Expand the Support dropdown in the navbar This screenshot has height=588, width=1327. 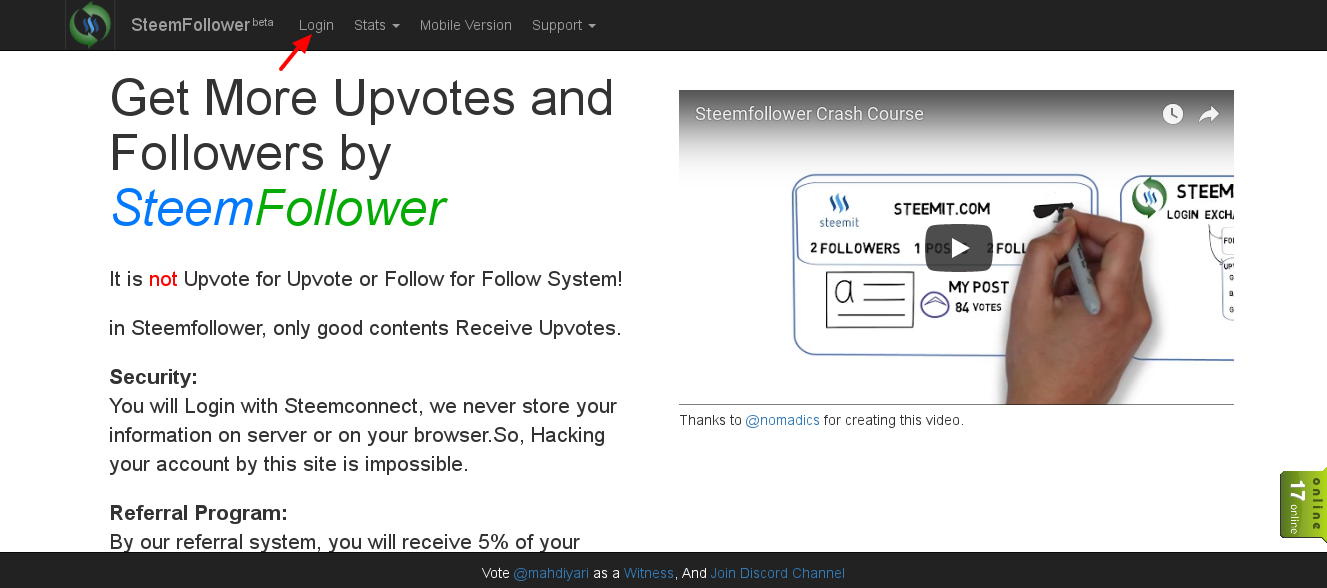563,25
